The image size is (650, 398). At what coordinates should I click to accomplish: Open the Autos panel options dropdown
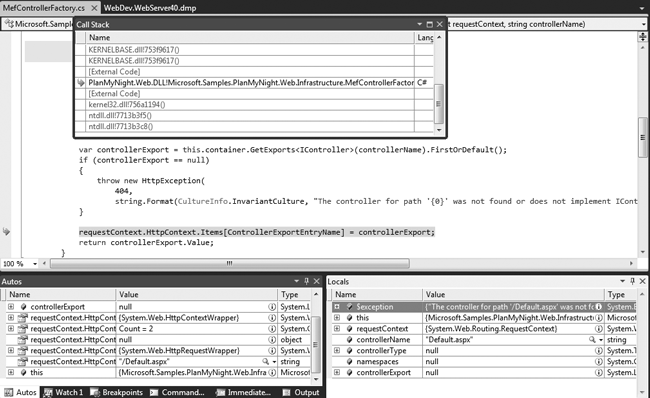(296, 281)
